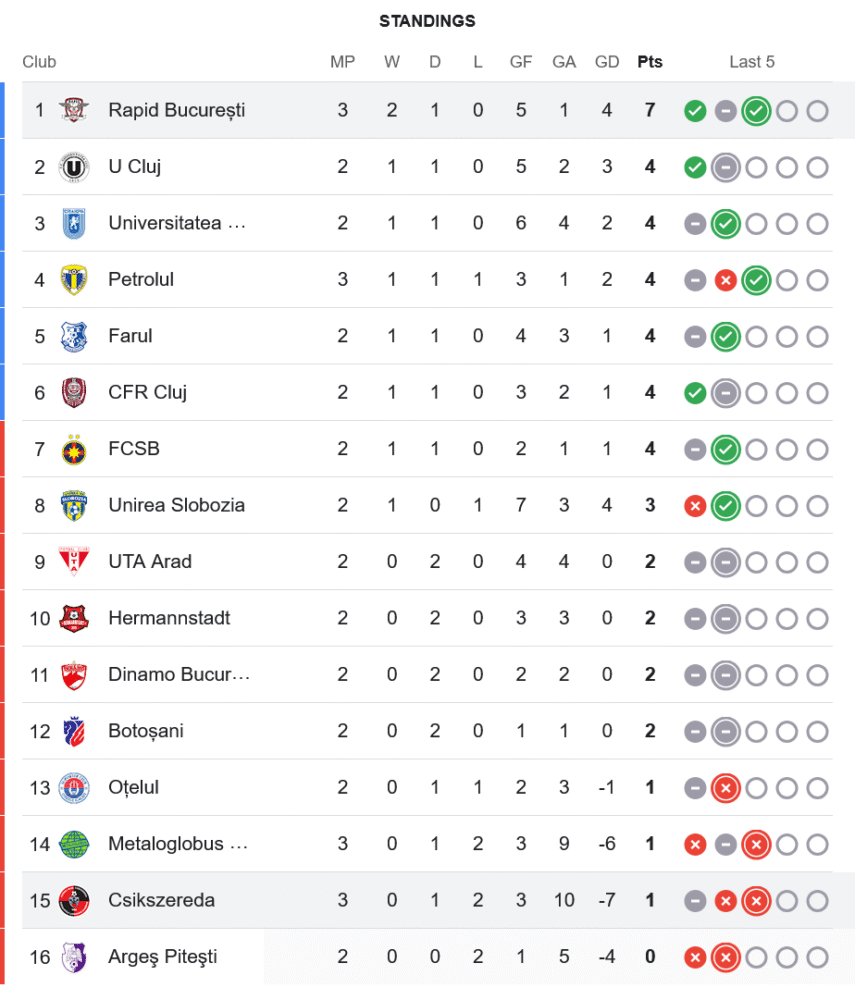Image resolution: width=855 pixels, height=1000 pixels.
Task: Click Rapid București's highlighted latest win indicator
Action: pos(756,111)
